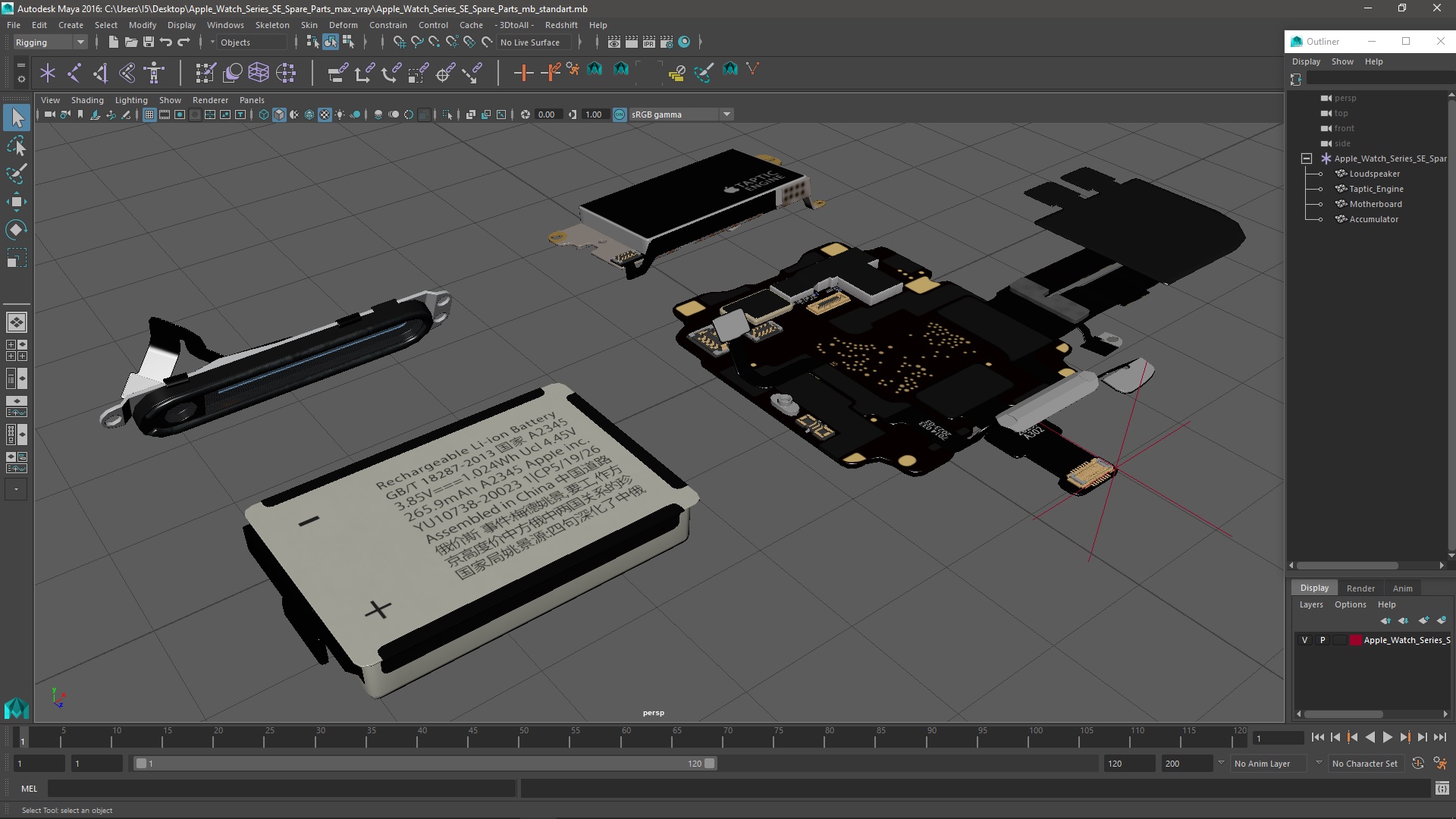Click Go to end of playback

(x=1439, y=737)
